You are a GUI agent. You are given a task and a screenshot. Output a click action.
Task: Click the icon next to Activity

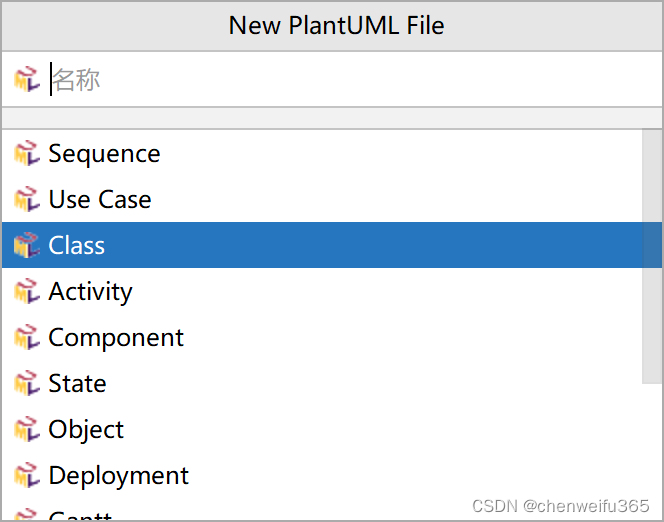[x=27, y=291]
